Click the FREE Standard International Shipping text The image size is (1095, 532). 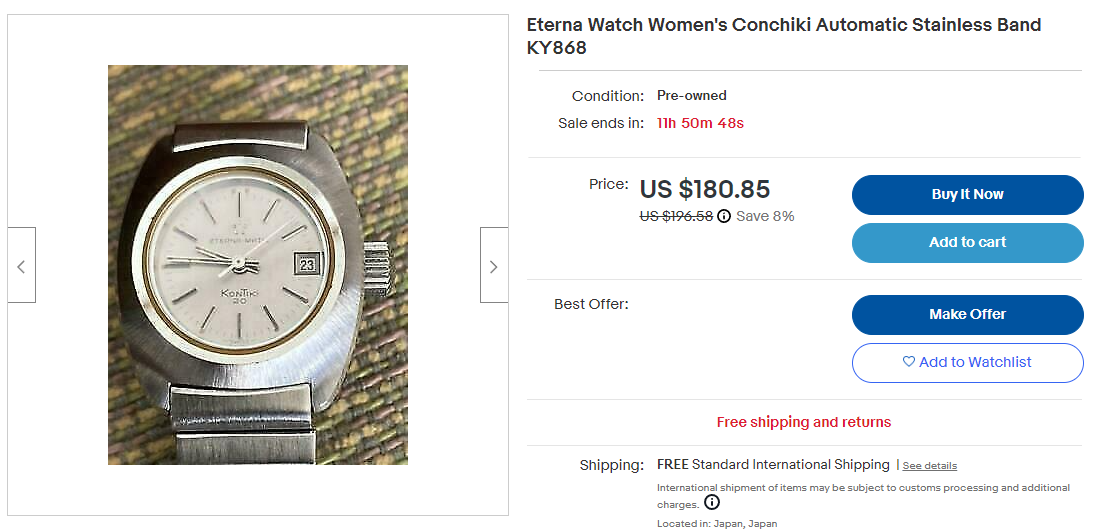pyautogui.click(x=773, y=465)
